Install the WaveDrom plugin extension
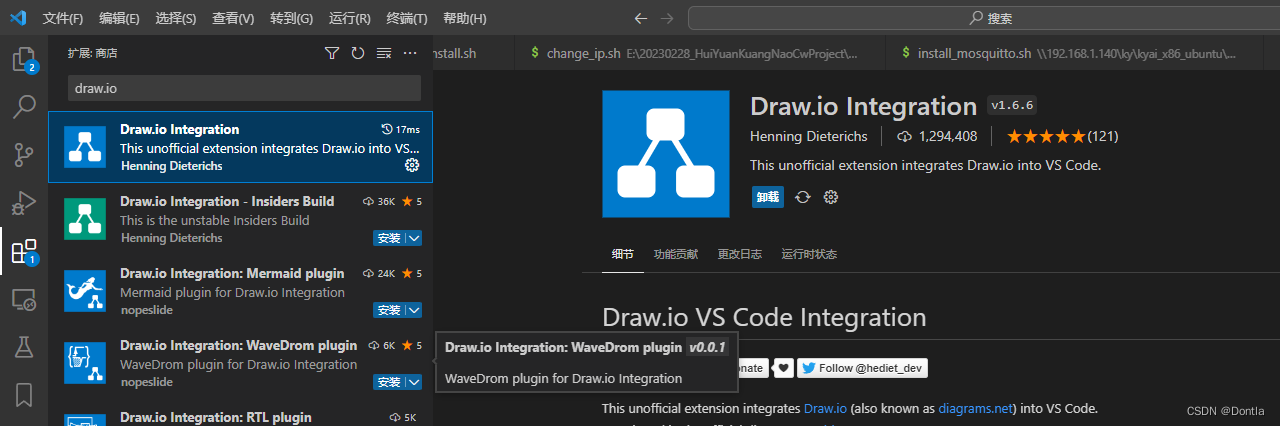 (389, 382)
